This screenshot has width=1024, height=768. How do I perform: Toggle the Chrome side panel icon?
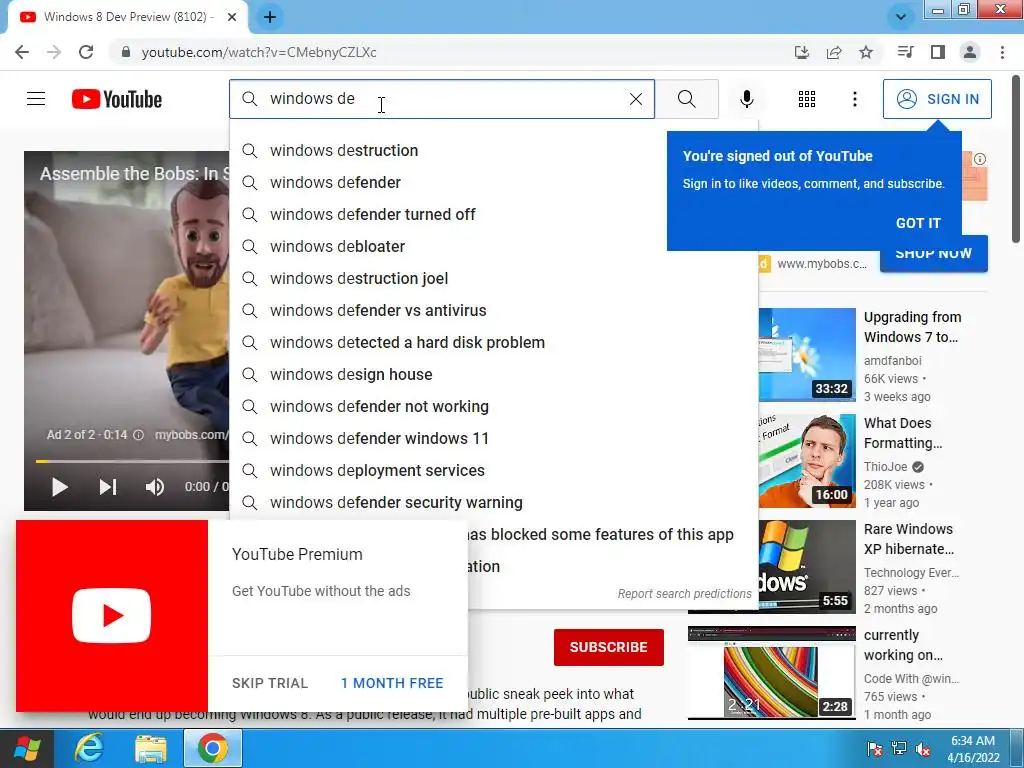pos(938,52)
